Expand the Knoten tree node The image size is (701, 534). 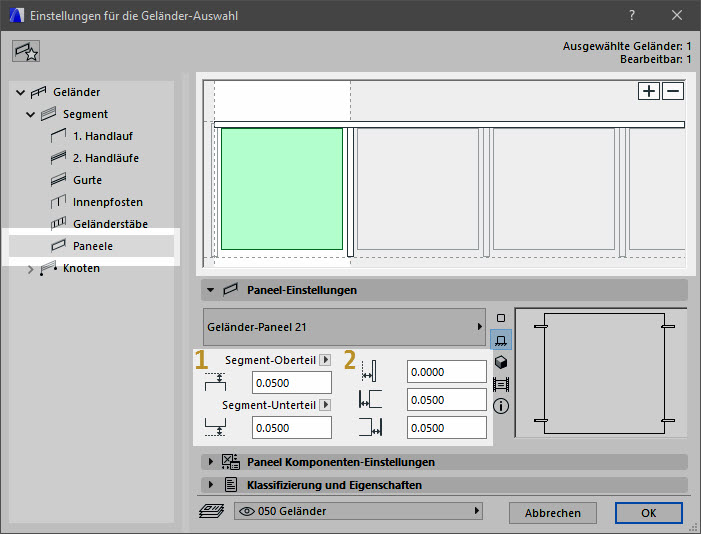[30, 269]
